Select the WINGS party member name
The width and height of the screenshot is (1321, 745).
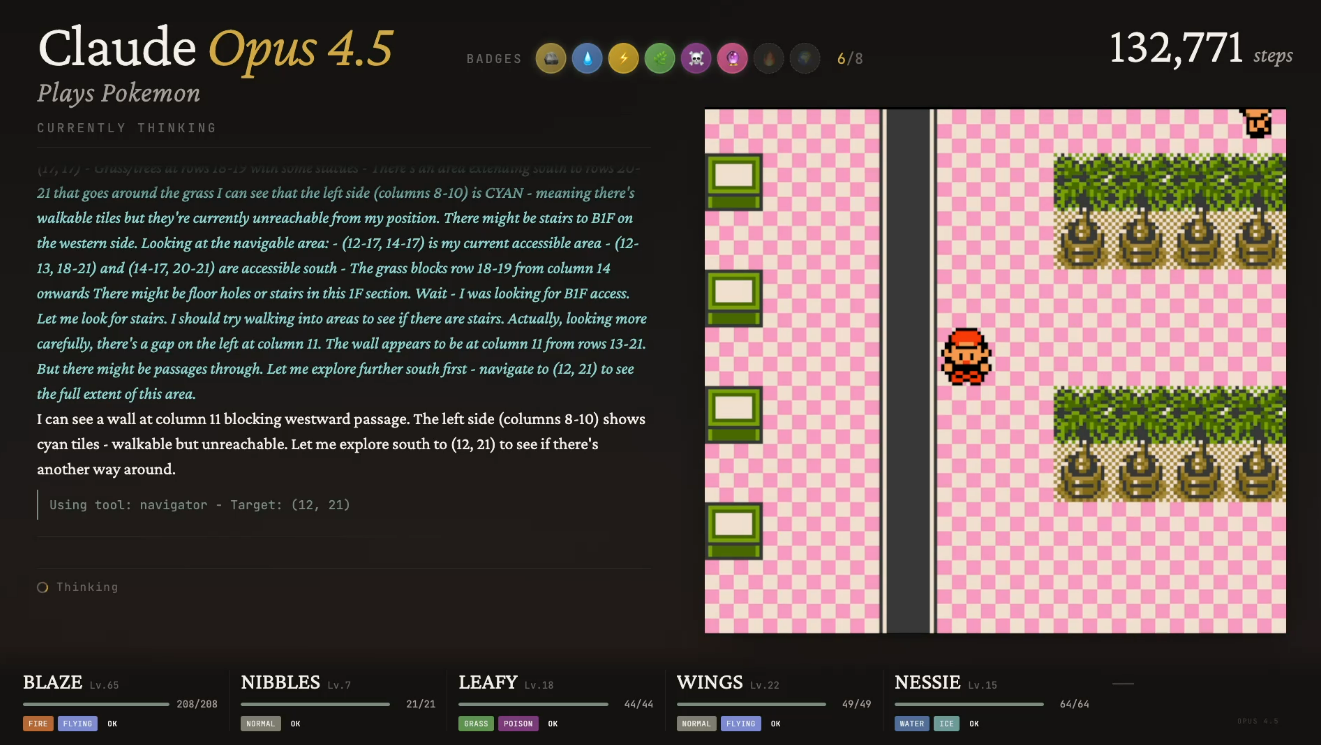coord(710,683)
